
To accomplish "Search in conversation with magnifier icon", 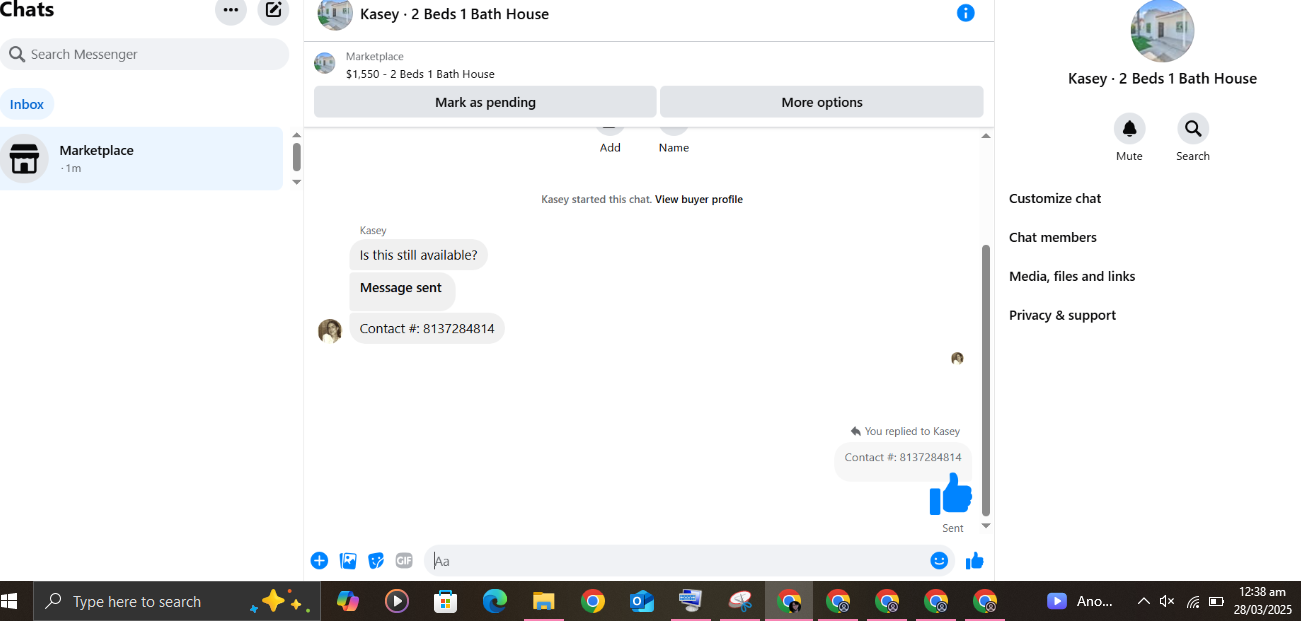I will [x=1192, y=128].
